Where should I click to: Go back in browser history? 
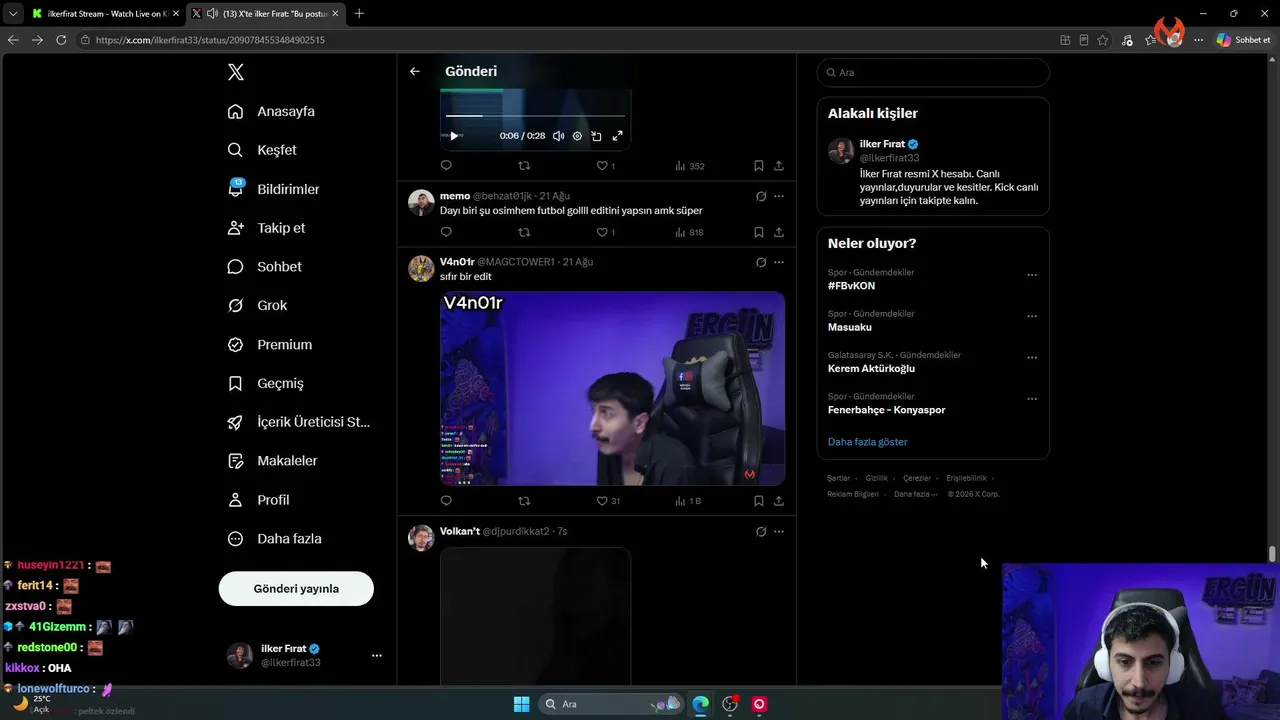tap(13, 40)
